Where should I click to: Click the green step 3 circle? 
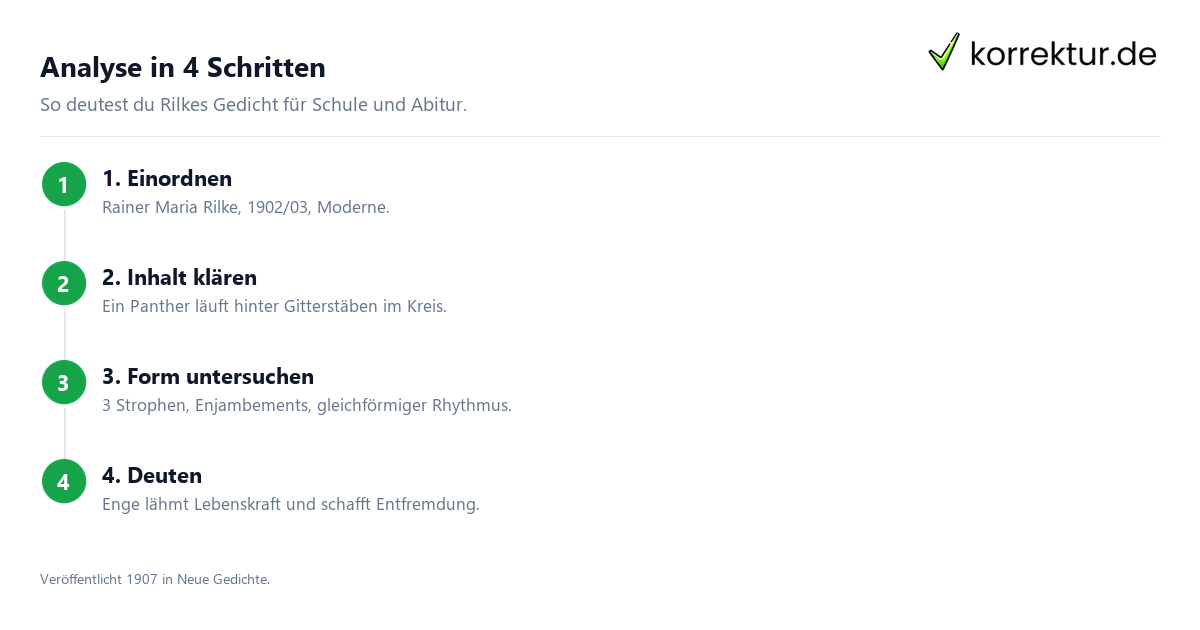point(63,382)
